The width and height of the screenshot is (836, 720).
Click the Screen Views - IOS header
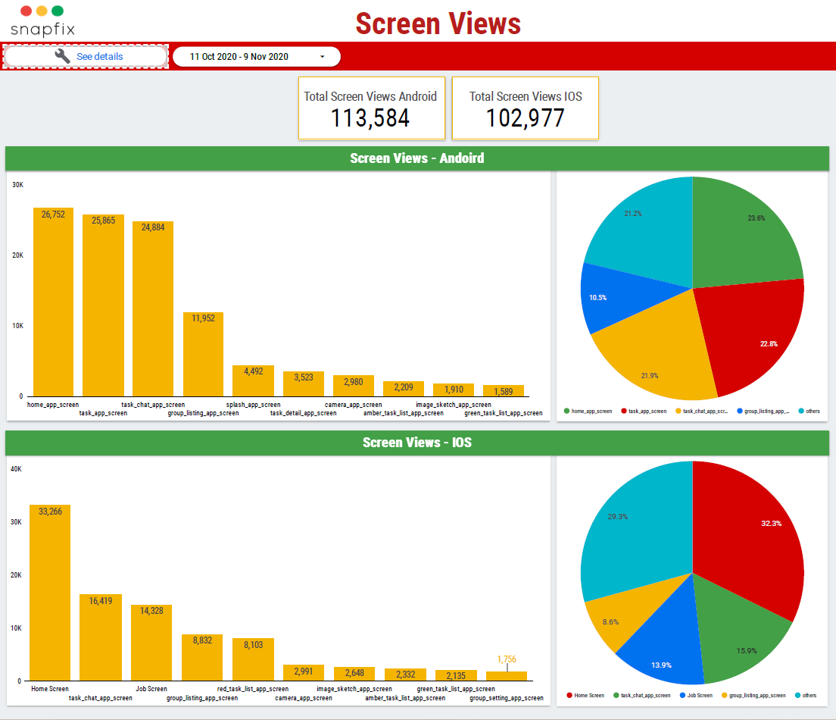click(417, 443)
